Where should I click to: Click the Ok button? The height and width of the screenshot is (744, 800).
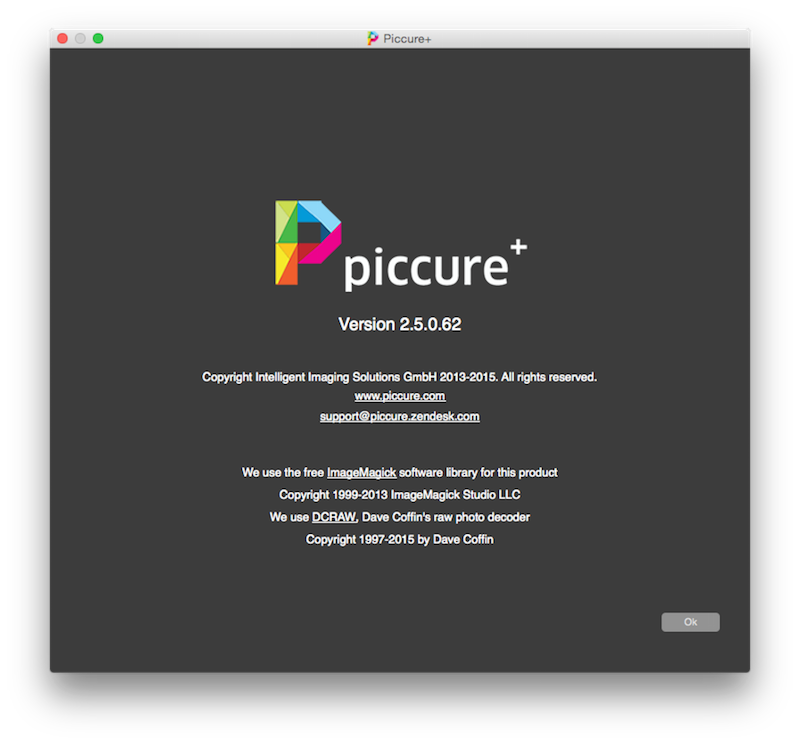click(x=690, y=622)
